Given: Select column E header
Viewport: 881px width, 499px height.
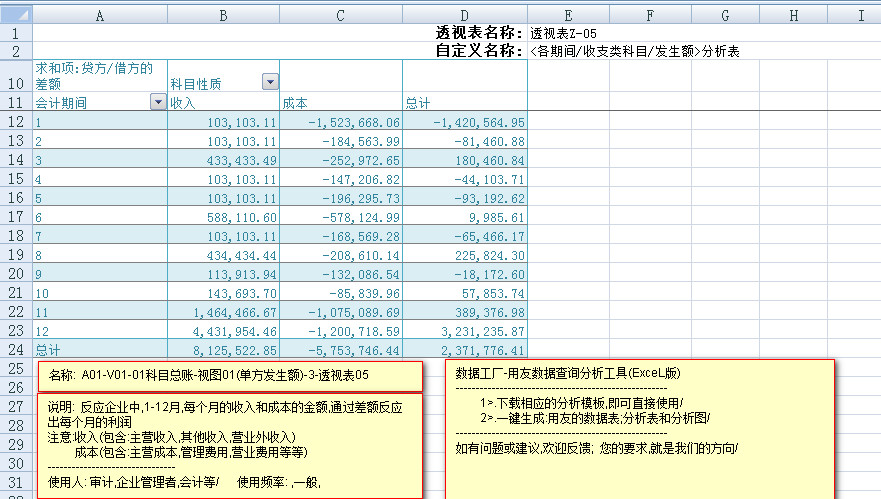Looking at the screenshot, I should click(567, 15).
